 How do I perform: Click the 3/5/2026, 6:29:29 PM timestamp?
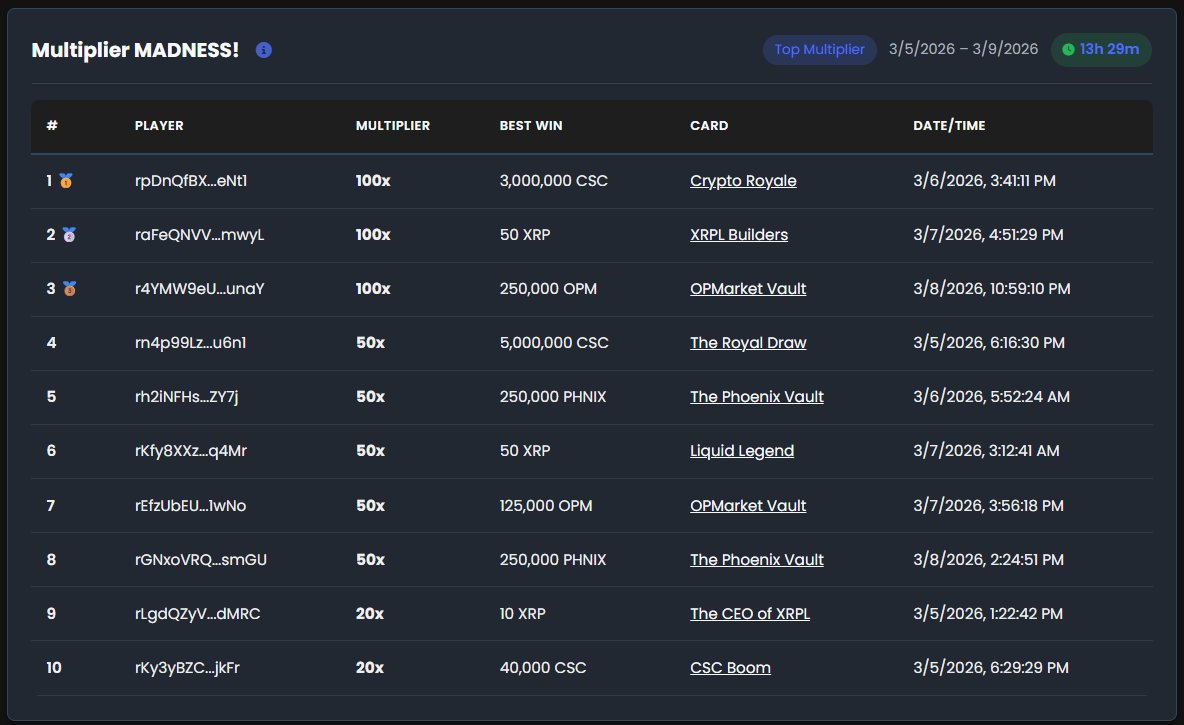991,668
